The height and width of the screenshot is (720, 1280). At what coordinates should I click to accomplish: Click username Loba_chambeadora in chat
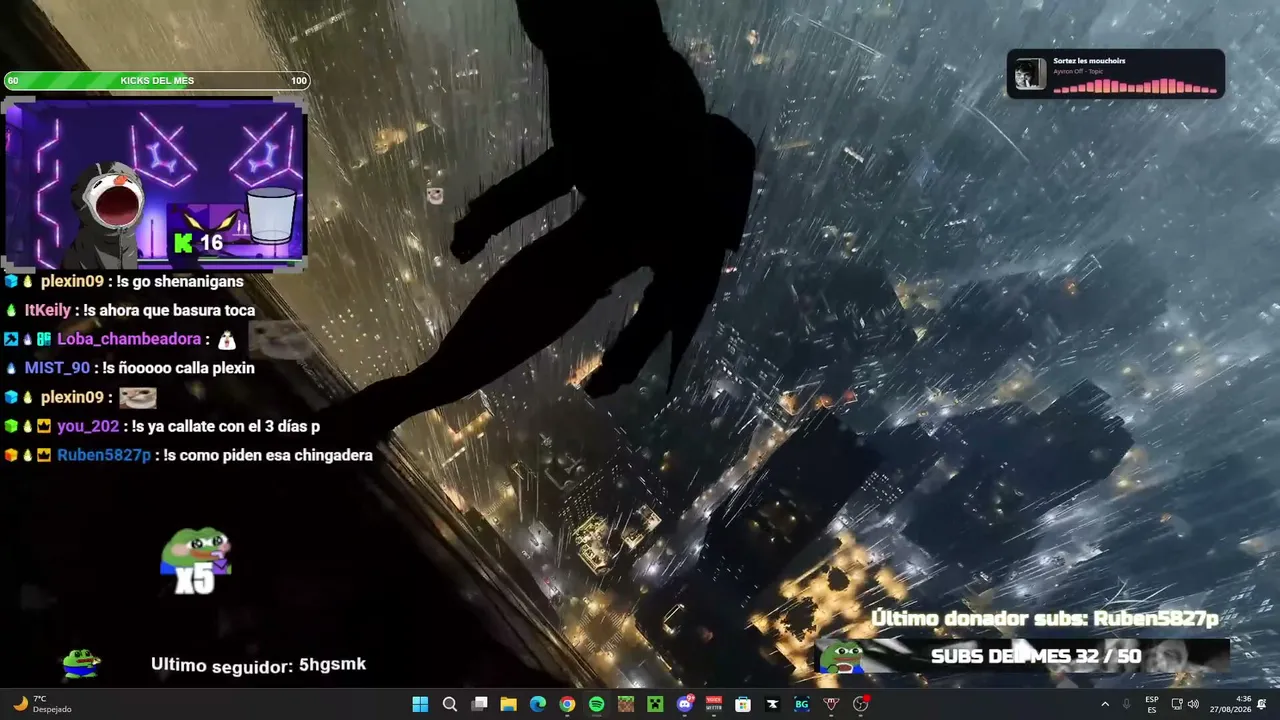(x=129, y=339)
